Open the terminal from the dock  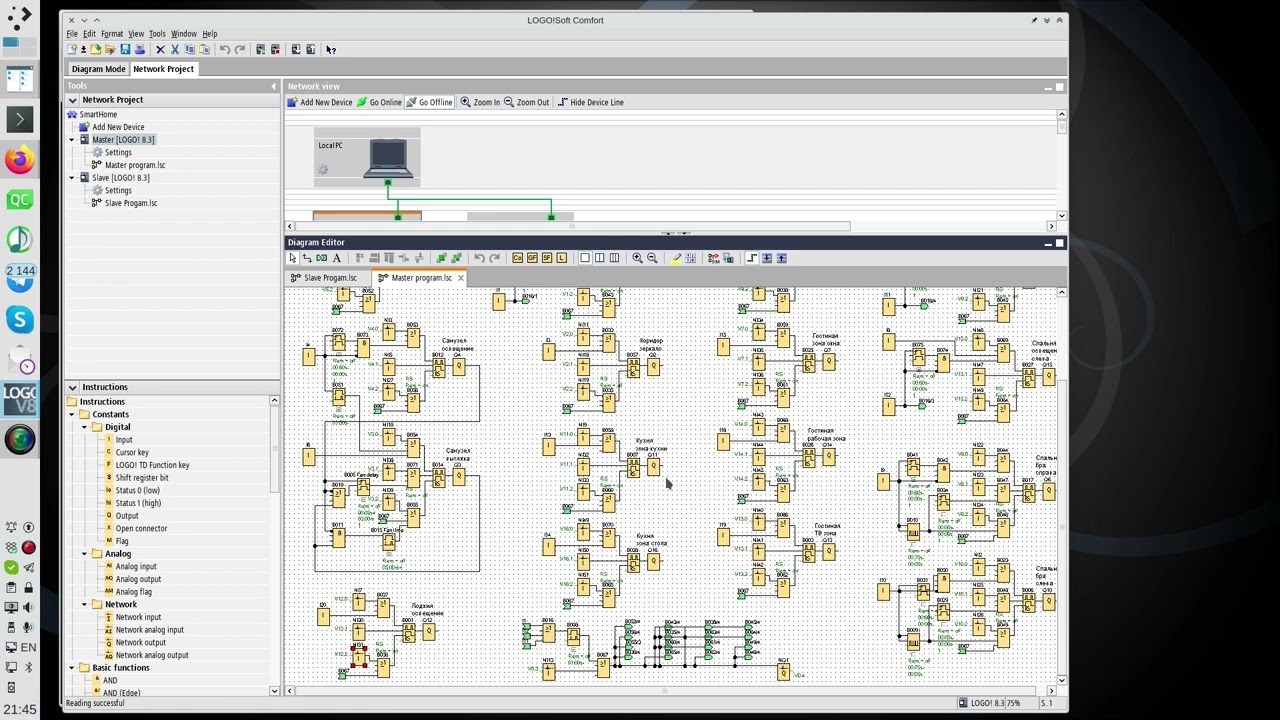pyautogui.click(x=20, y=119)
